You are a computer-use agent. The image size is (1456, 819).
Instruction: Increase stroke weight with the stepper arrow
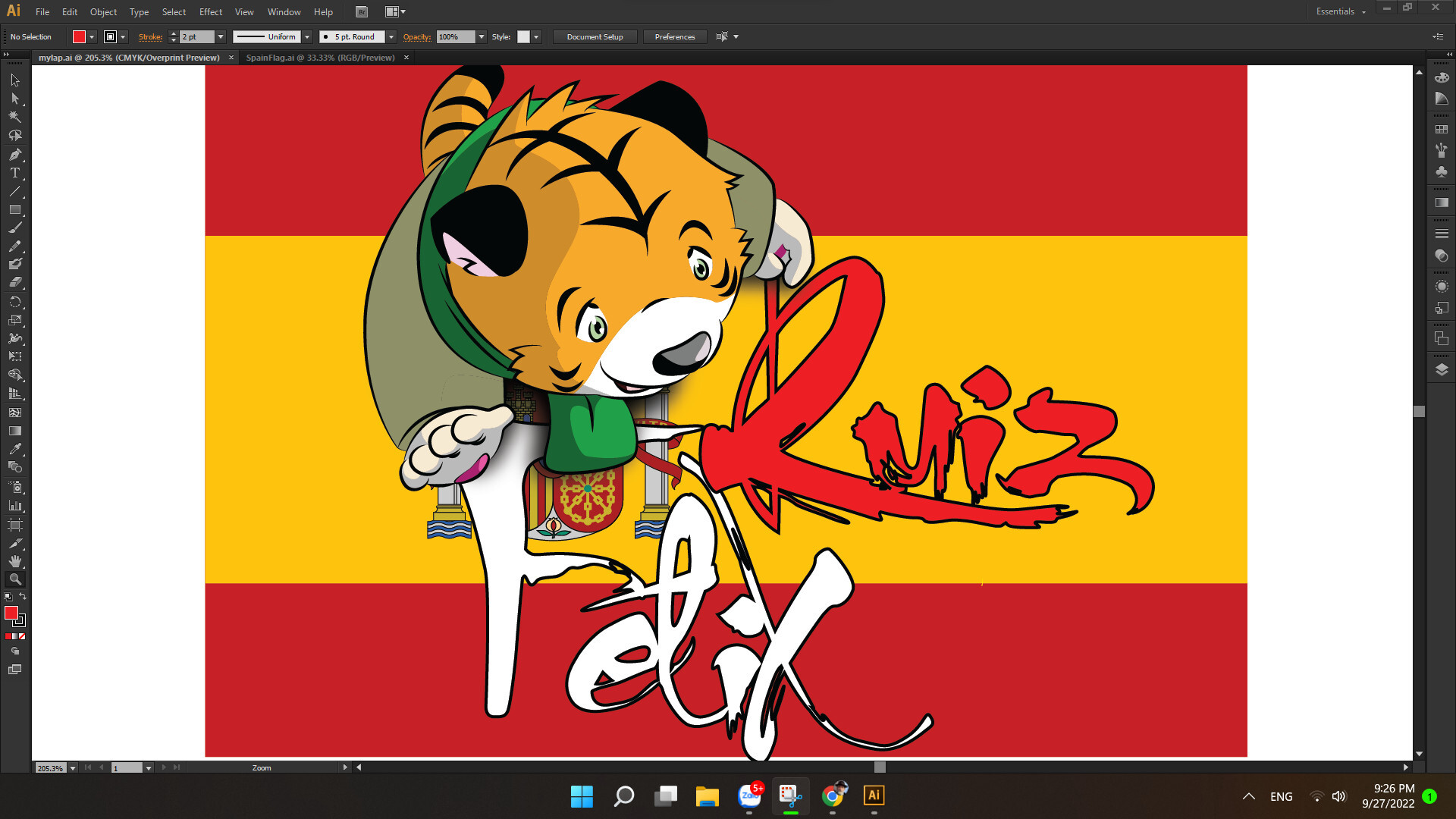(173, 33)
